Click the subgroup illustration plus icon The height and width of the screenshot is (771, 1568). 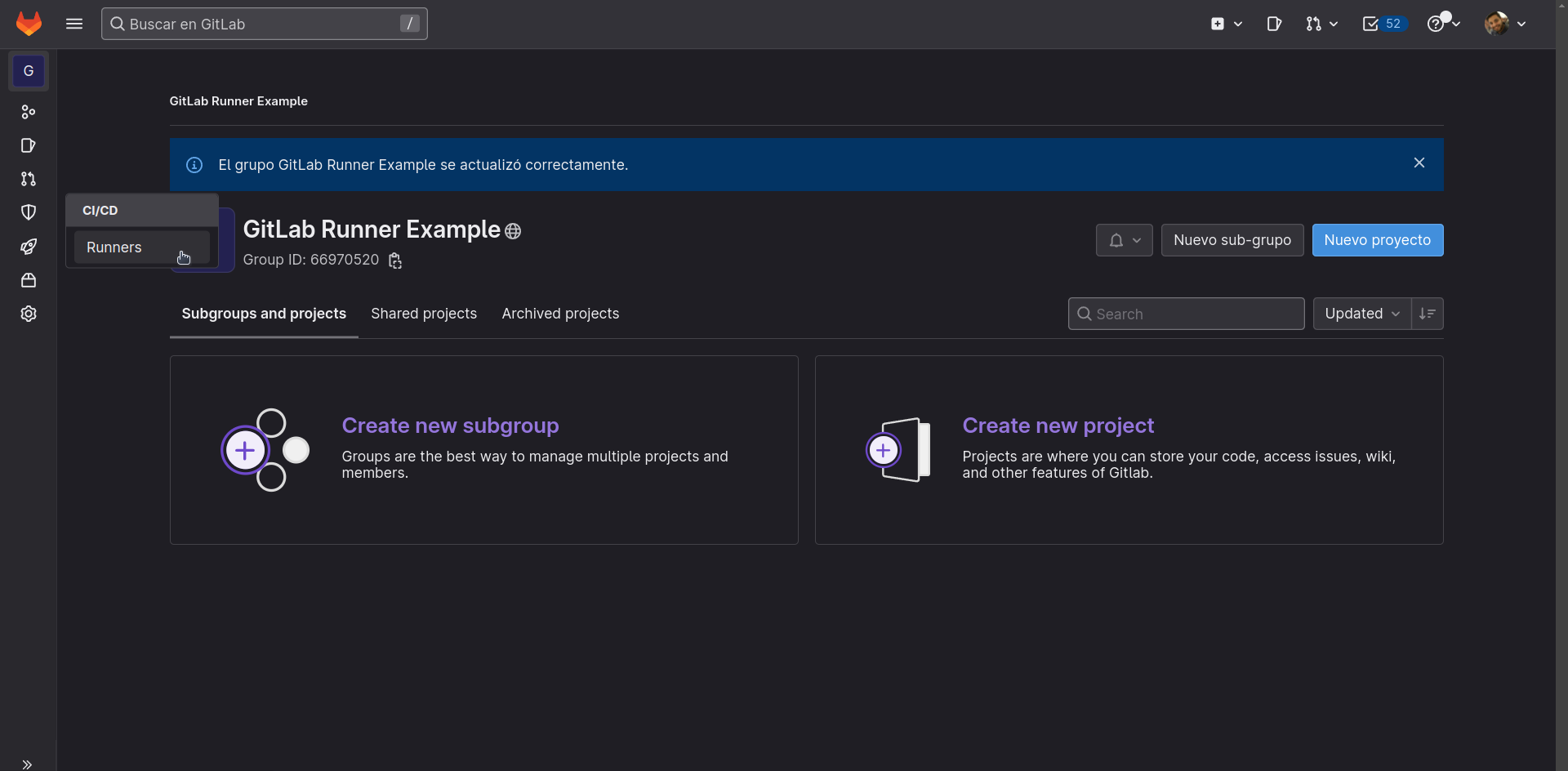[245, 450]
